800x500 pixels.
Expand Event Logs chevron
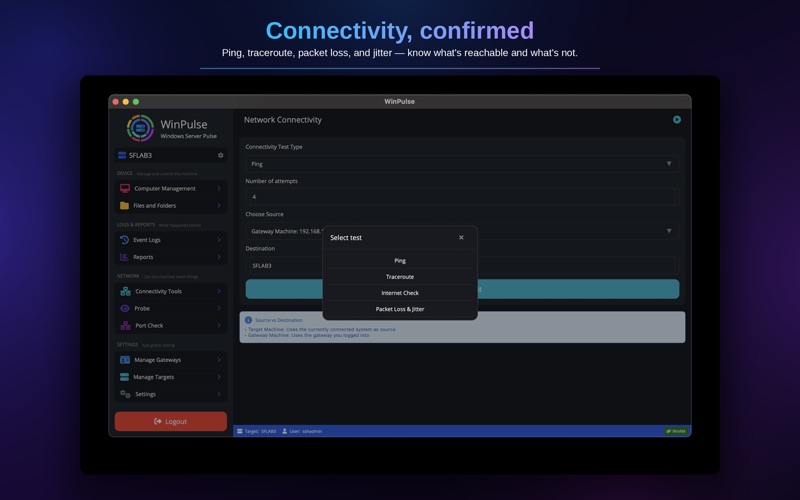(219, 240)
